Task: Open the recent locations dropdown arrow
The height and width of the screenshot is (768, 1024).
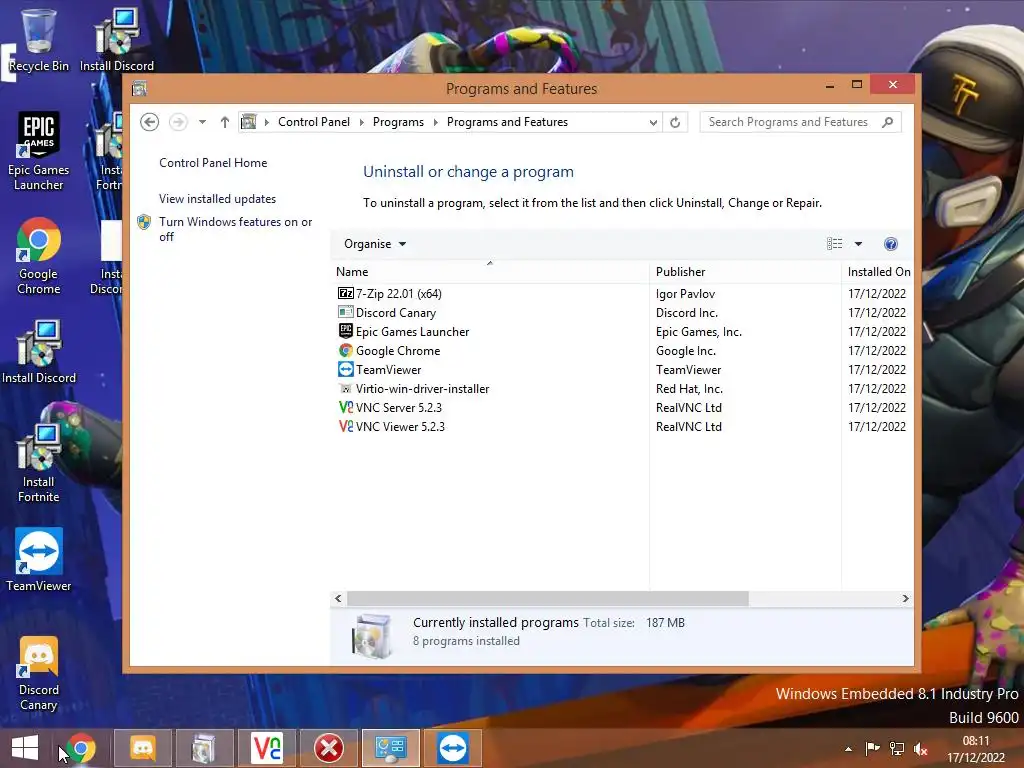Action: tap(202, 122)
